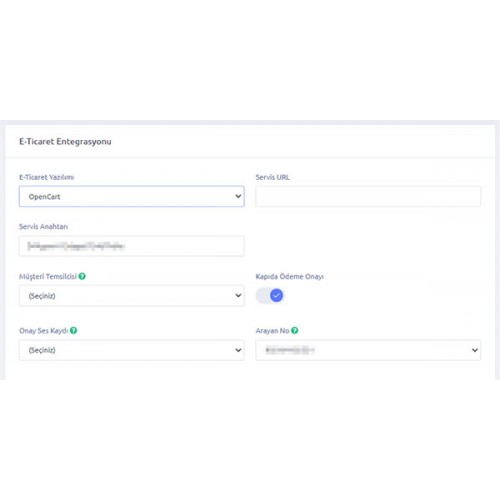500x500 pixels.
Task: Toggle the Kapıda Ödeme Onayı switch
Action: (x=270, y=296)
